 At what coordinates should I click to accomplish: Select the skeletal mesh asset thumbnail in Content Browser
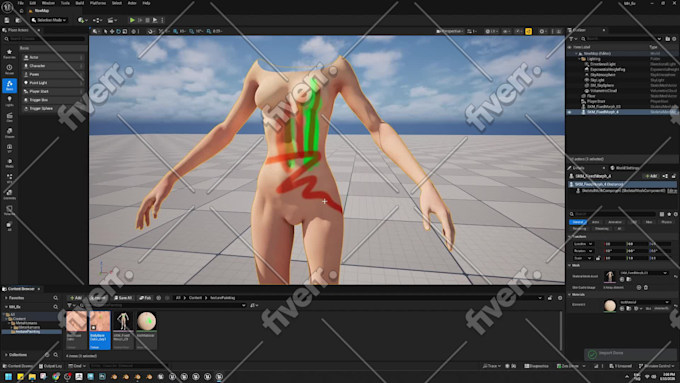(123, 321)
